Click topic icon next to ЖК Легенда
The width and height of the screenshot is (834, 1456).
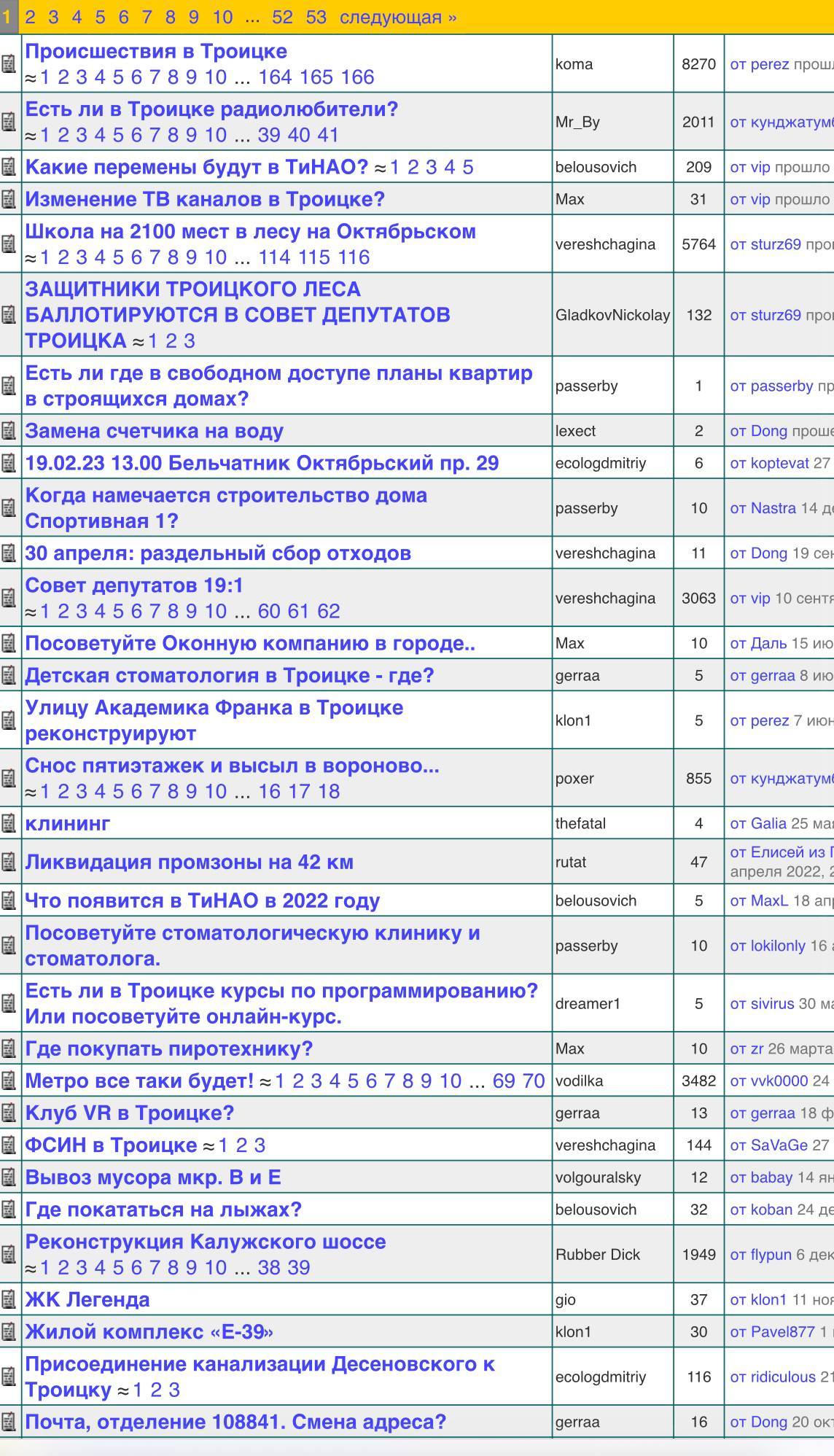pyautogui.click(x=9, y=1299)
